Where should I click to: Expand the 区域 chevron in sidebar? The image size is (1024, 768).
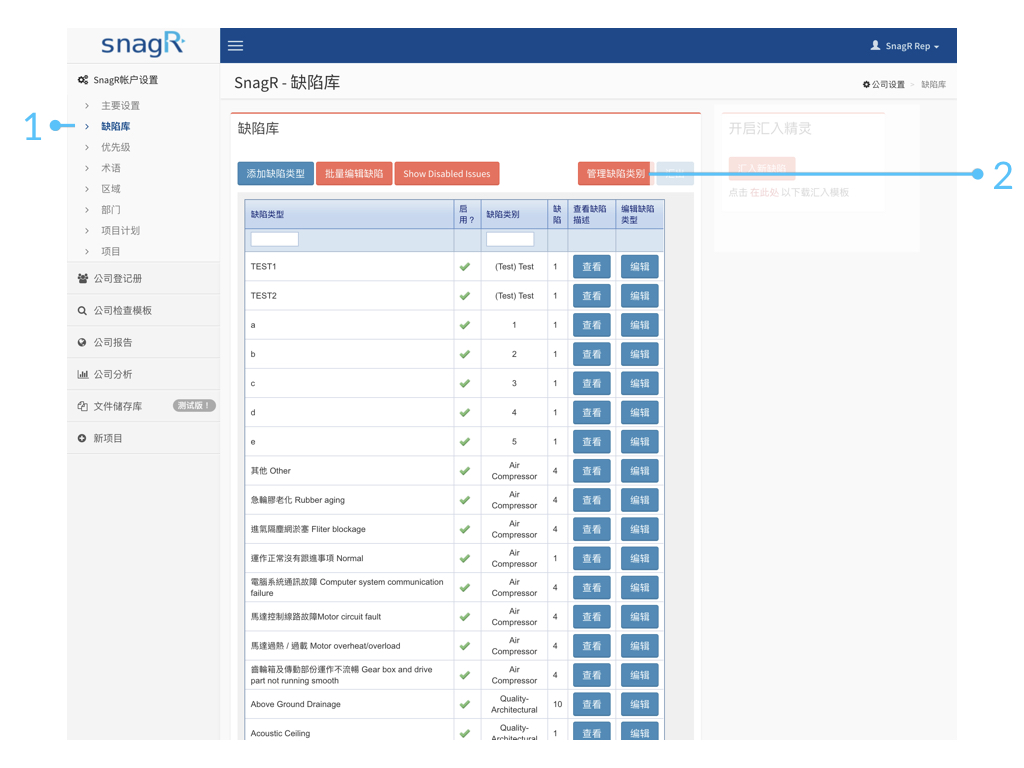[x=87, y=189]
